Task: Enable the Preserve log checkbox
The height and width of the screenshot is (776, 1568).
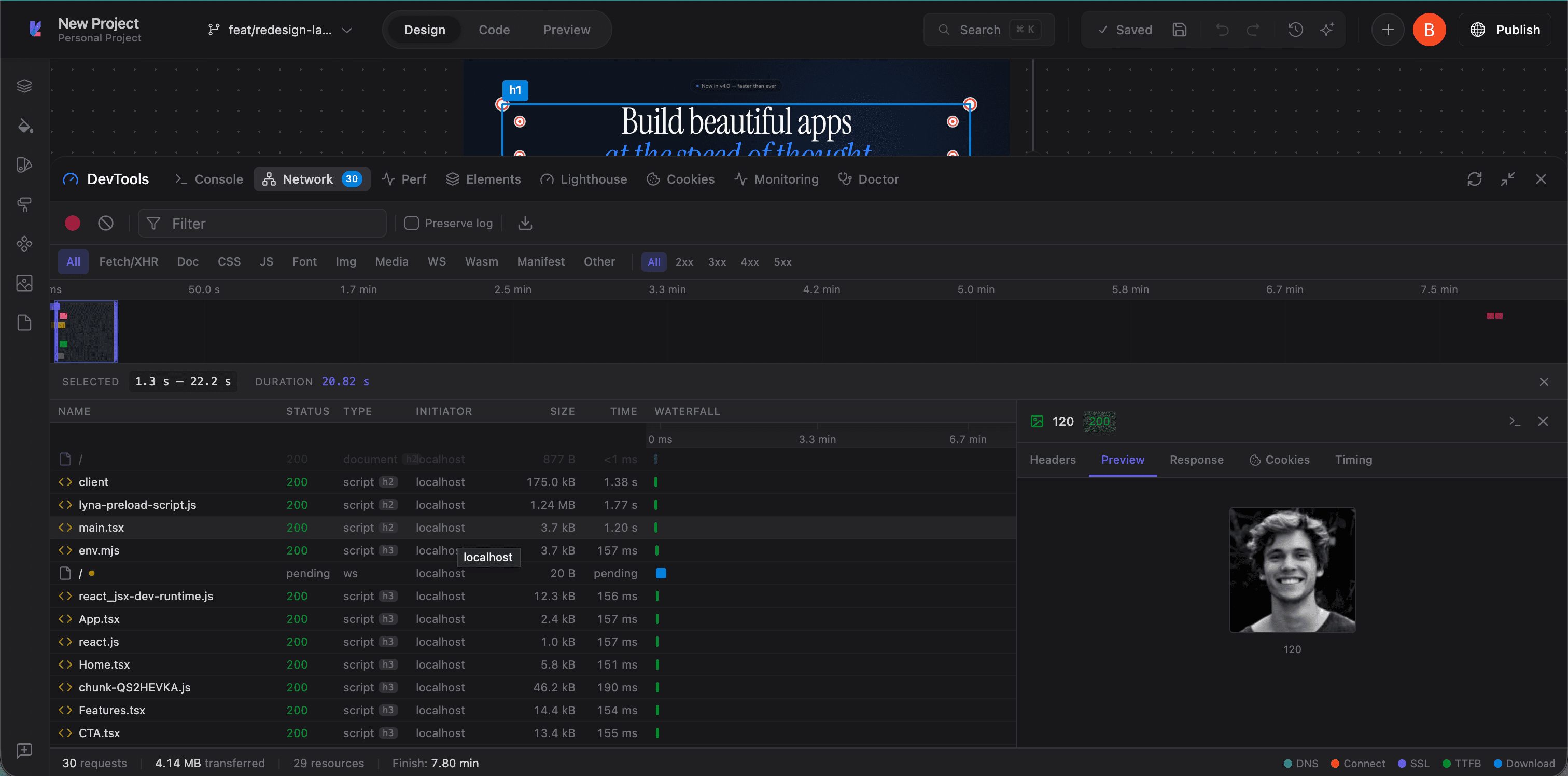Action: click(x=412, y=223)
